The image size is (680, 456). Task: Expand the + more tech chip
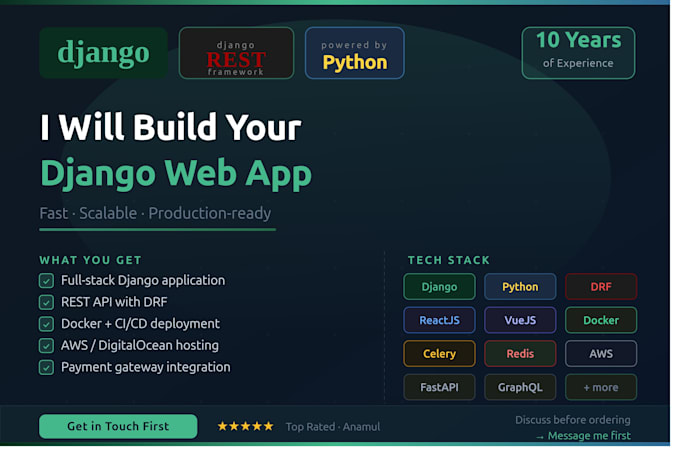tap(601, 387)
